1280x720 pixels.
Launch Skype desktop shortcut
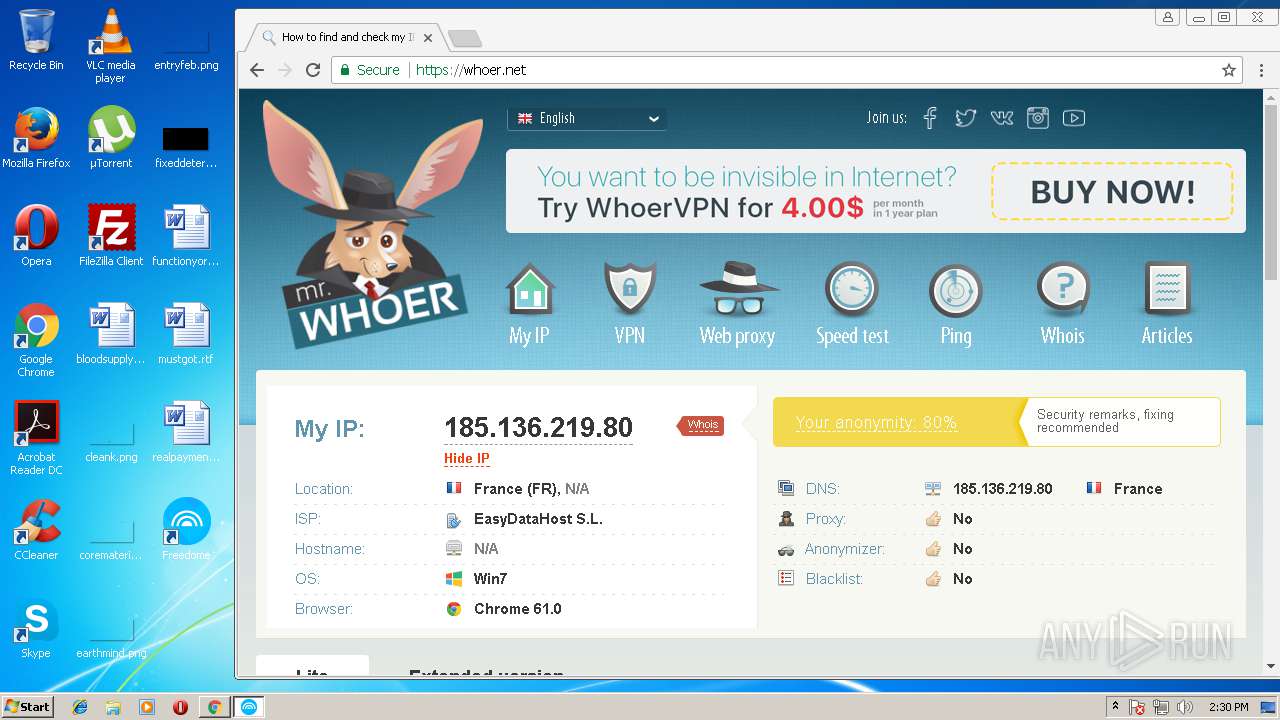36,628
